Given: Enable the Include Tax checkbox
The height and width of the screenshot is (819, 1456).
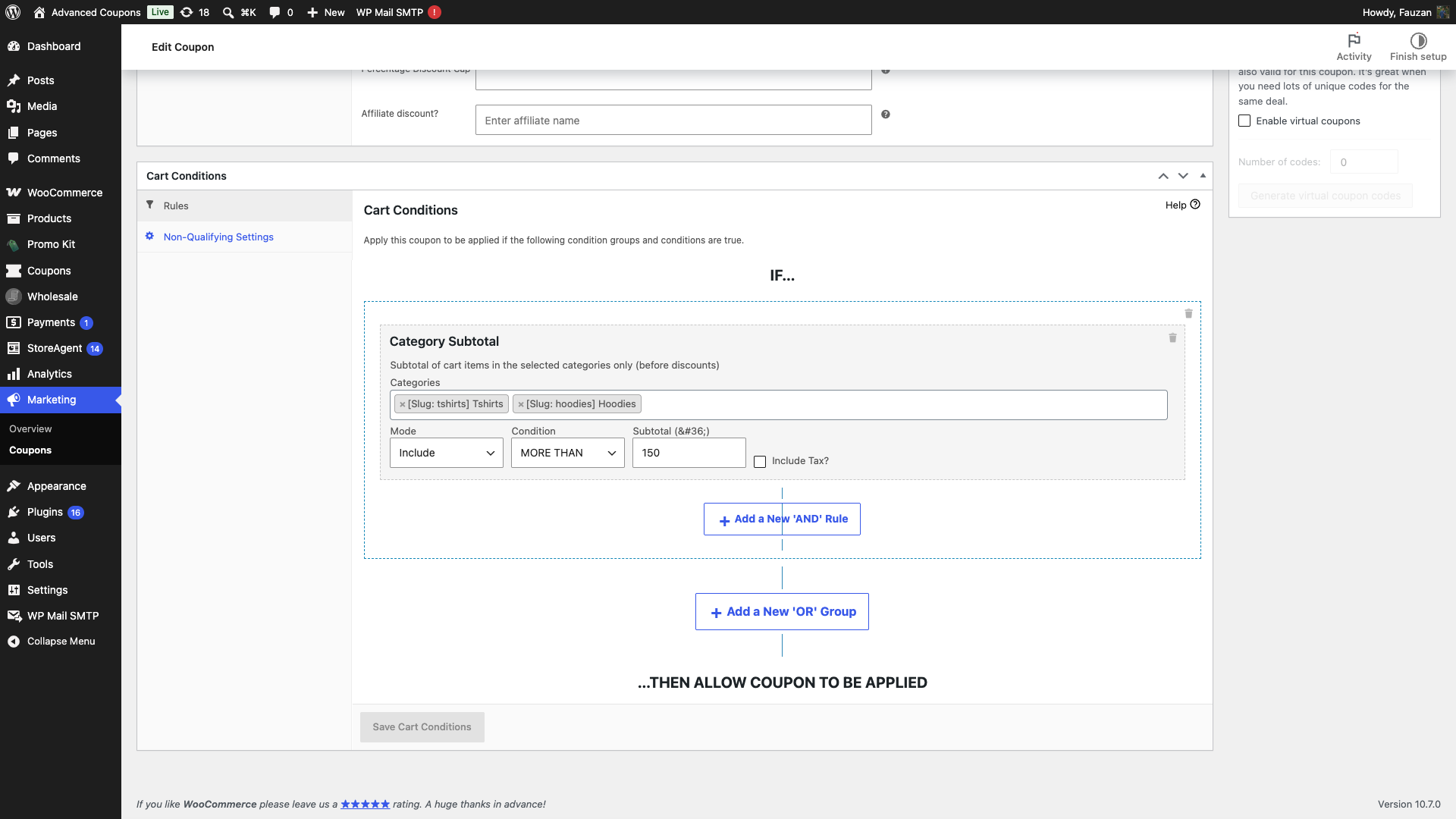Looking at the screenshot, I should 760,461.
